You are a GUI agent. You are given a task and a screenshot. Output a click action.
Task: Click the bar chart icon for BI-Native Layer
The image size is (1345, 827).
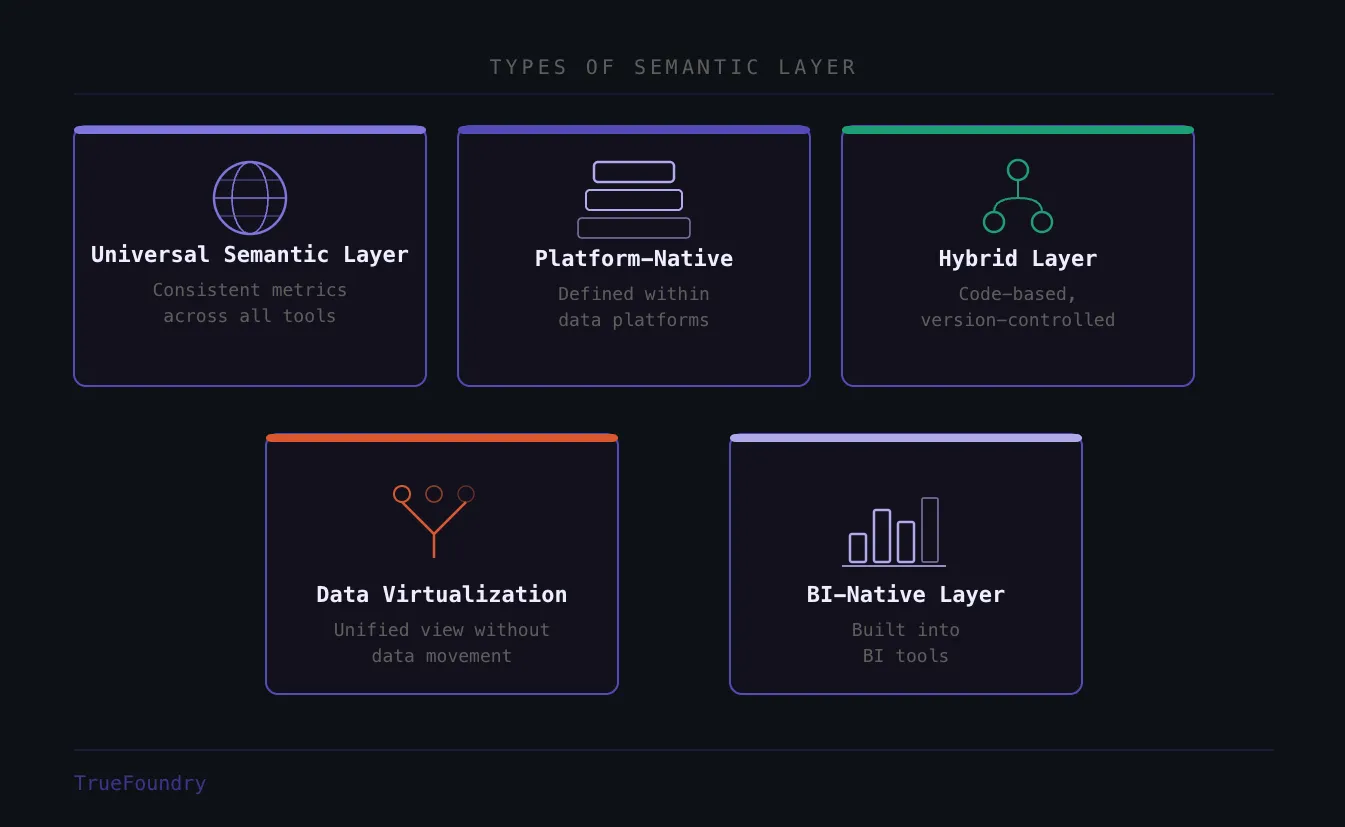point(895,532)
